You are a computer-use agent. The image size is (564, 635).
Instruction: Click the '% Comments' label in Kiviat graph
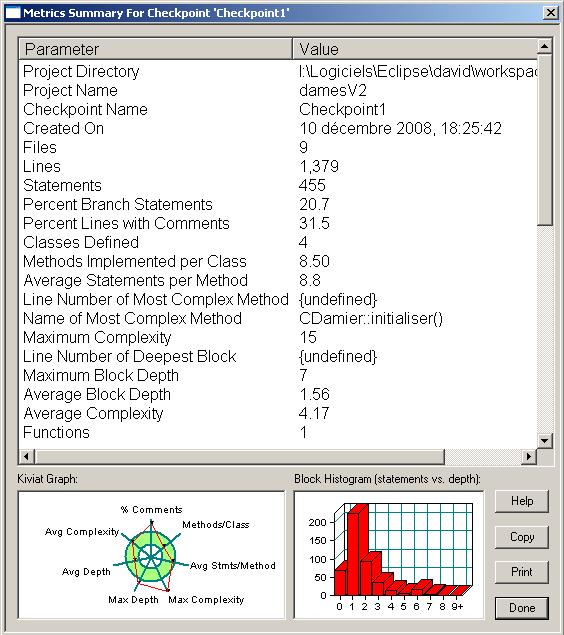tap(151, 509)
